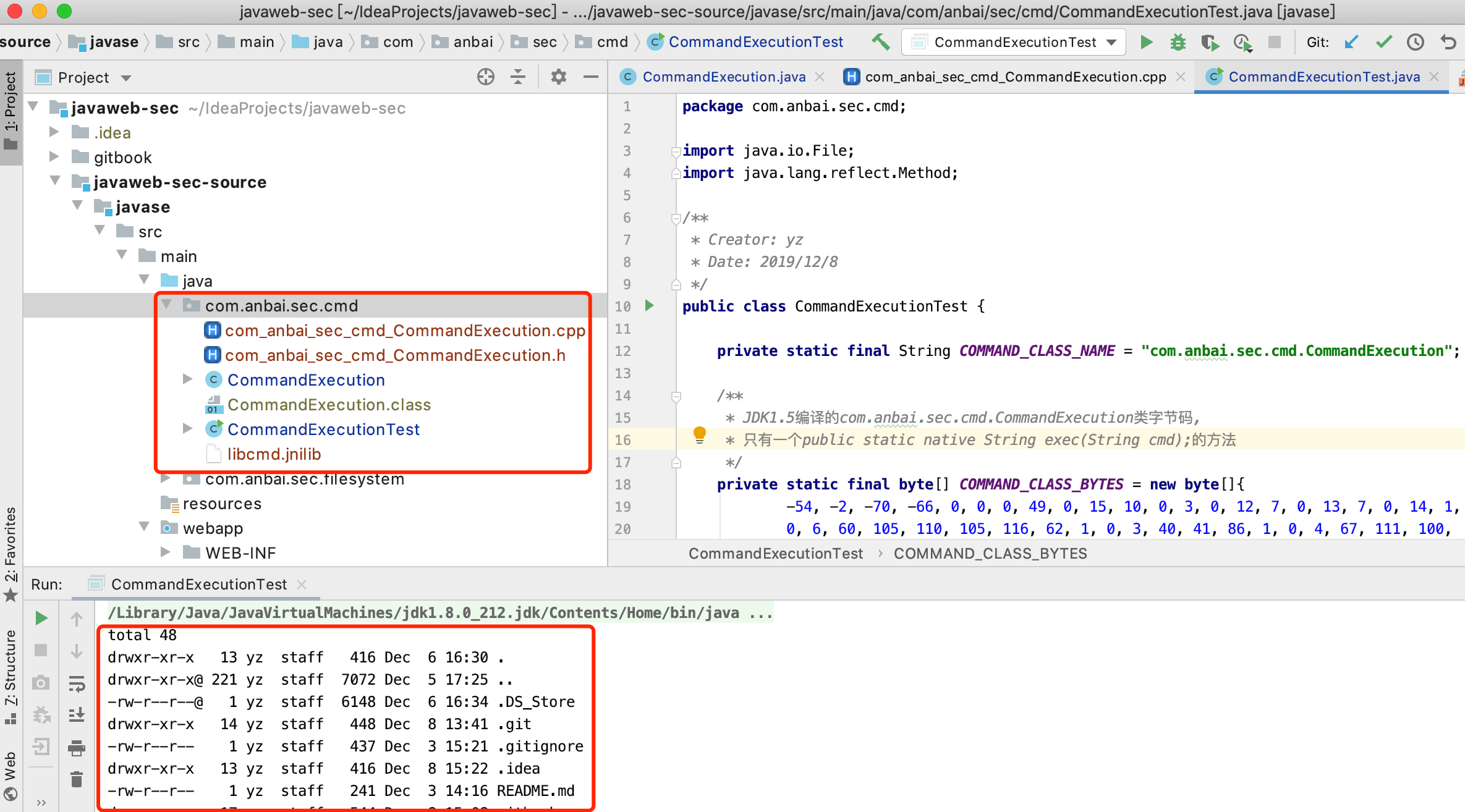
Task: Click run gutter arrow beside class declaration
Action: point(649,305)
